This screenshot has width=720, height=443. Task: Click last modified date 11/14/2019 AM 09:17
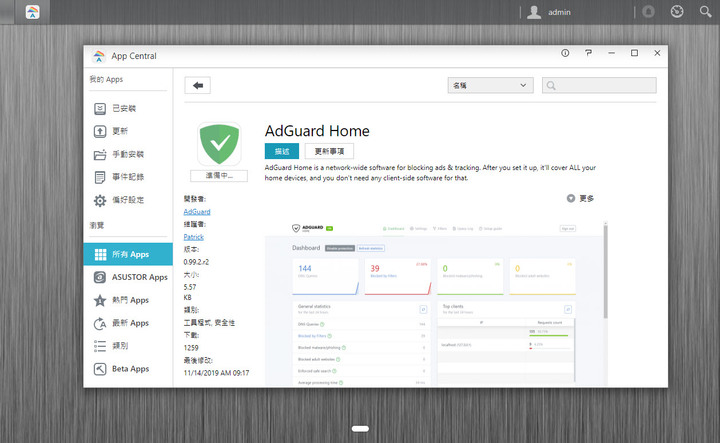tap(216, 373)
